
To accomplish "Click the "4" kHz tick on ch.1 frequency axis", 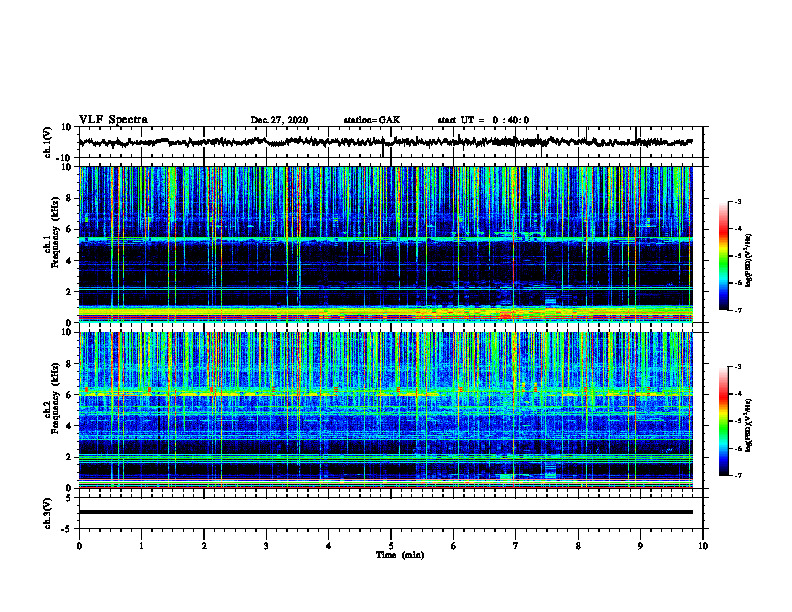I will tap(70, 261).
